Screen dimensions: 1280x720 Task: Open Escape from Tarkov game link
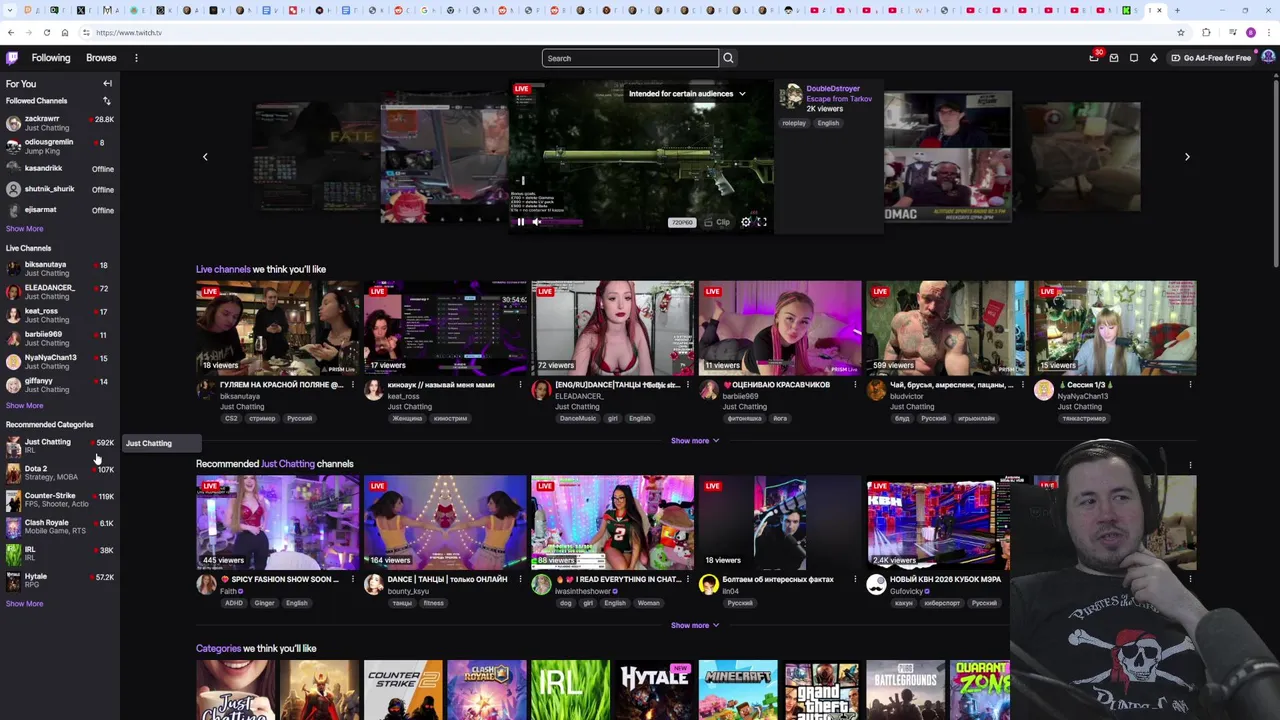point(839,99)
